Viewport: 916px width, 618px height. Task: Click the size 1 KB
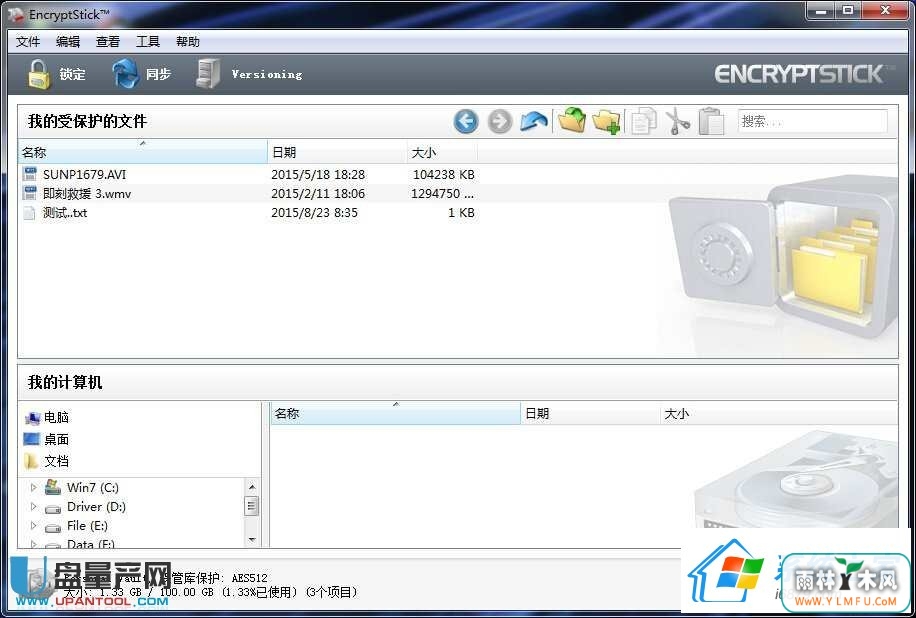pos(461,213)
